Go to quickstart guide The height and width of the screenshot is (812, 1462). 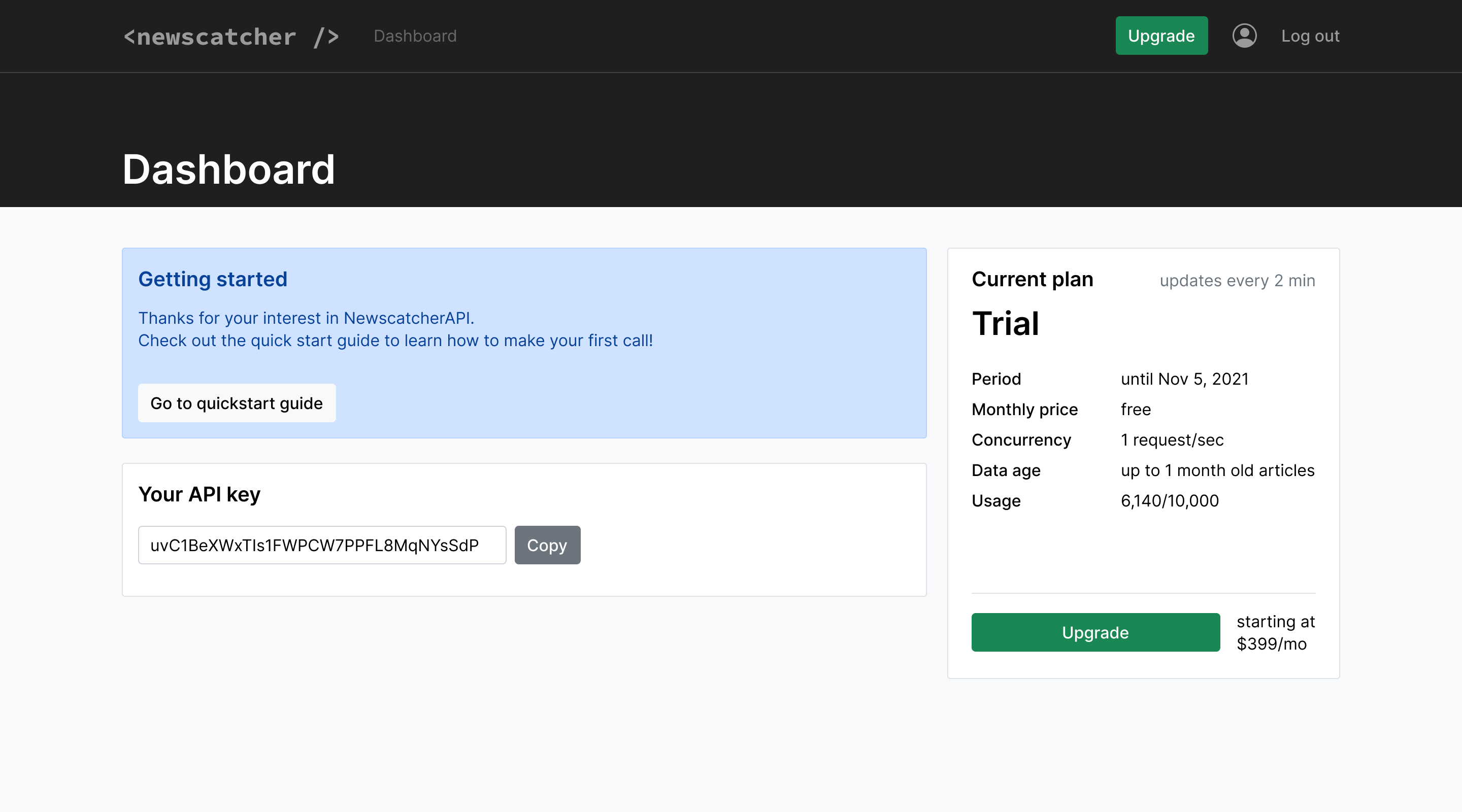point(237,403)
